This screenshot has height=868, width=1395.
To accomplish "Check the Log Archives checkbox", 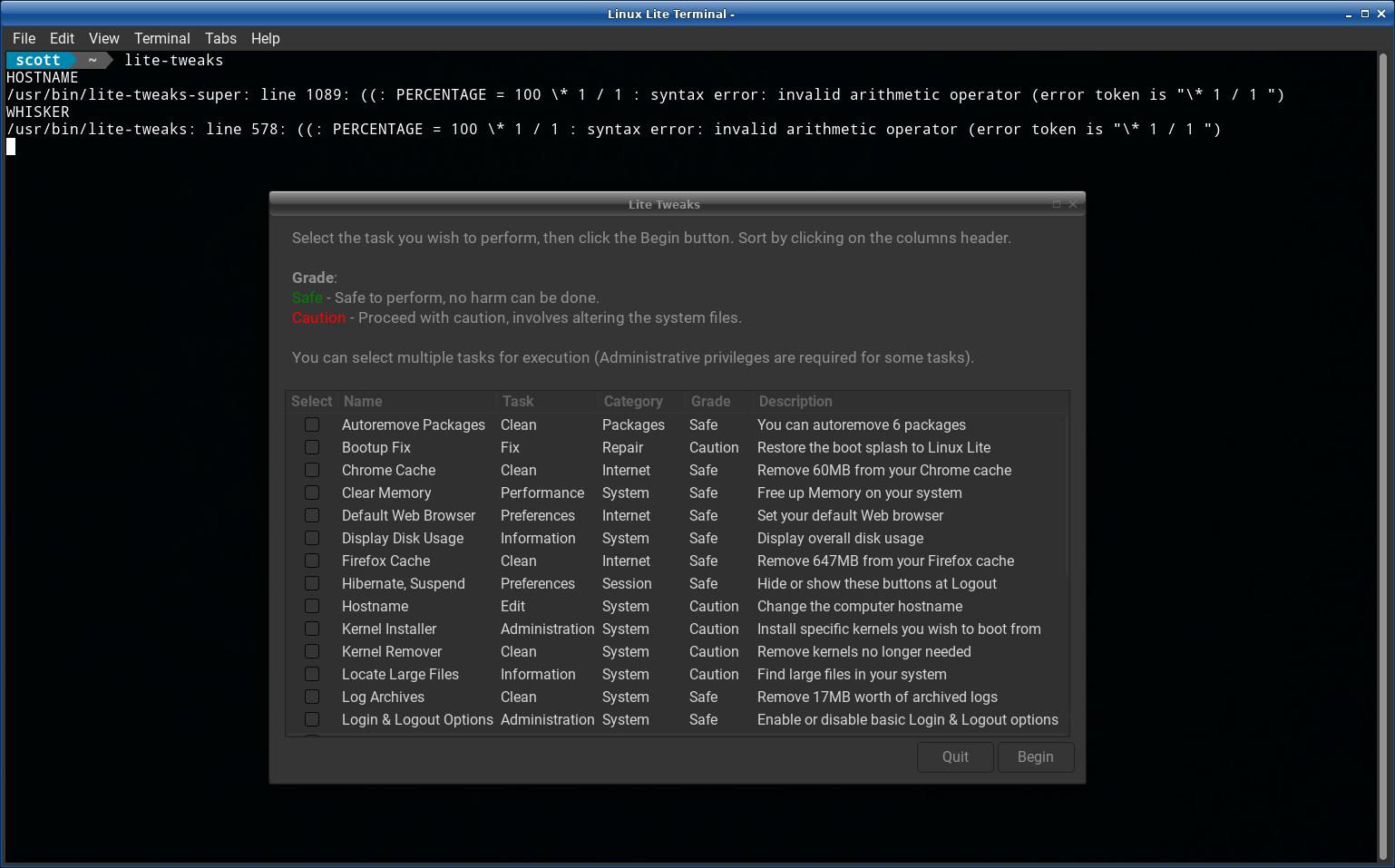I will pos(312,697).
